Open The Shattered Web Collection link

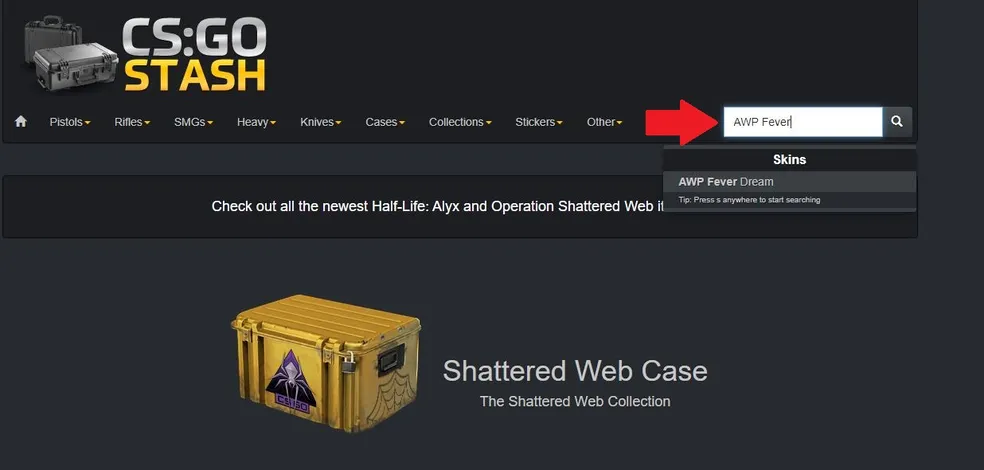(x=575, y=402)
